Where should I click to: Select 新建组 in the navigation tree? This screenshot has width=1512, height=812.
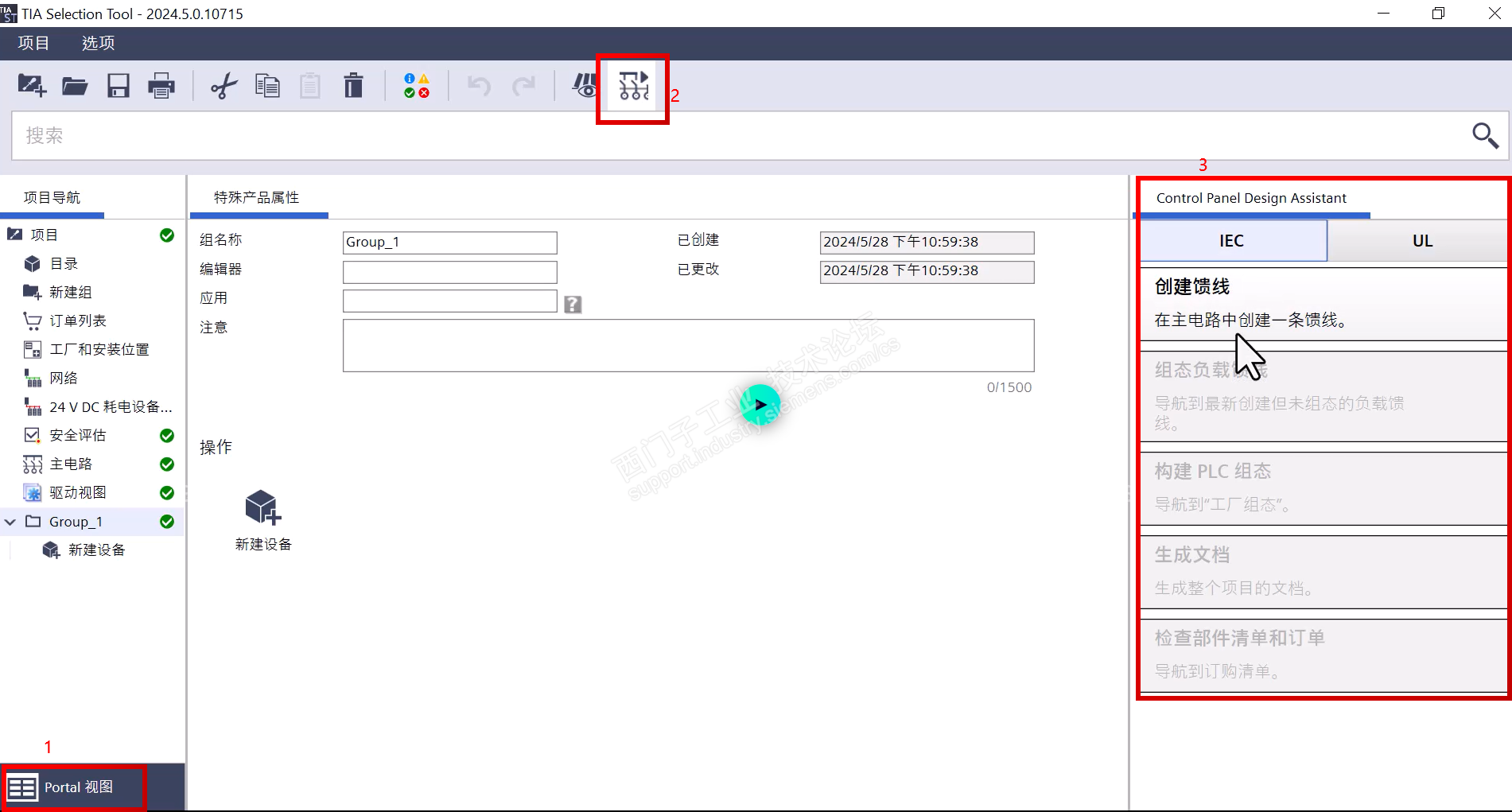pos(70,292)
